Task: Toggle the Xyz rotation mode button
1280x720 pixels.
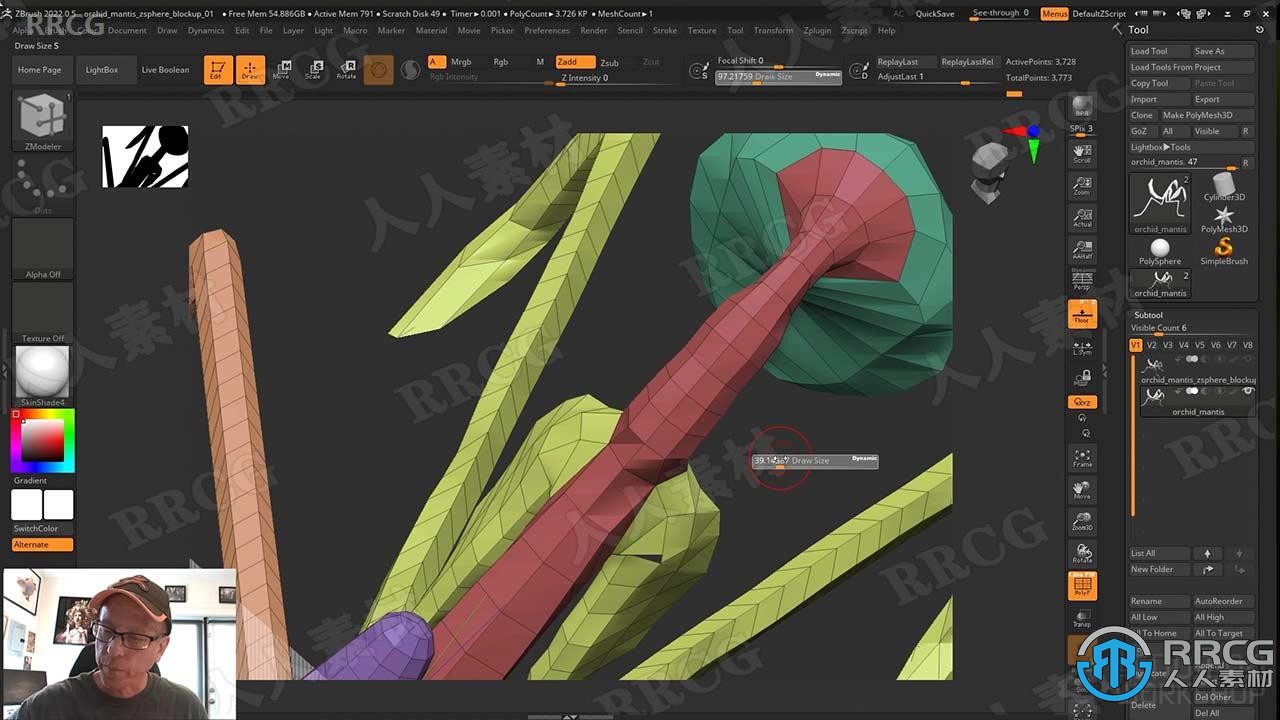Action: pos(1082,402)
